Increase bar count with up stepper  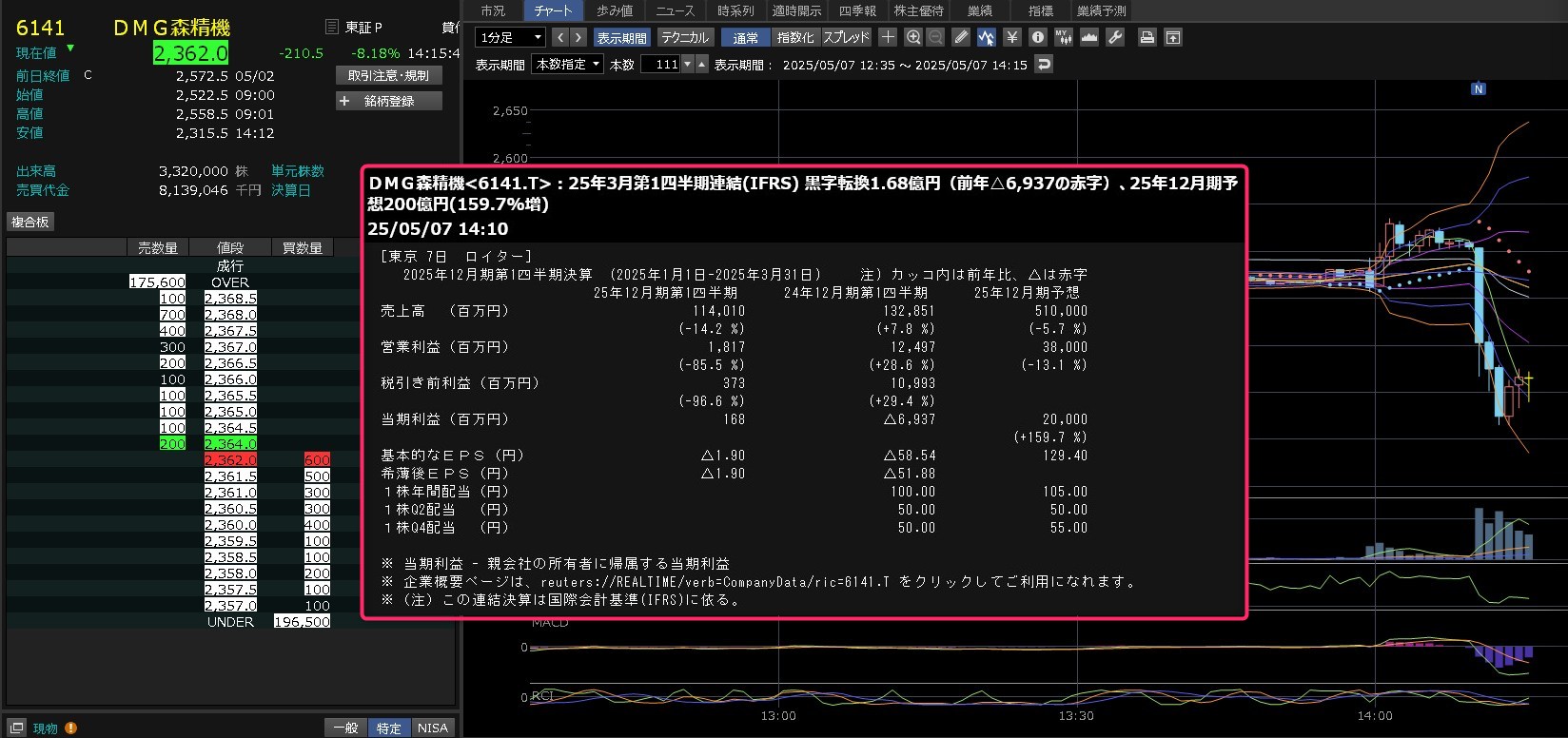pos(702,65)
